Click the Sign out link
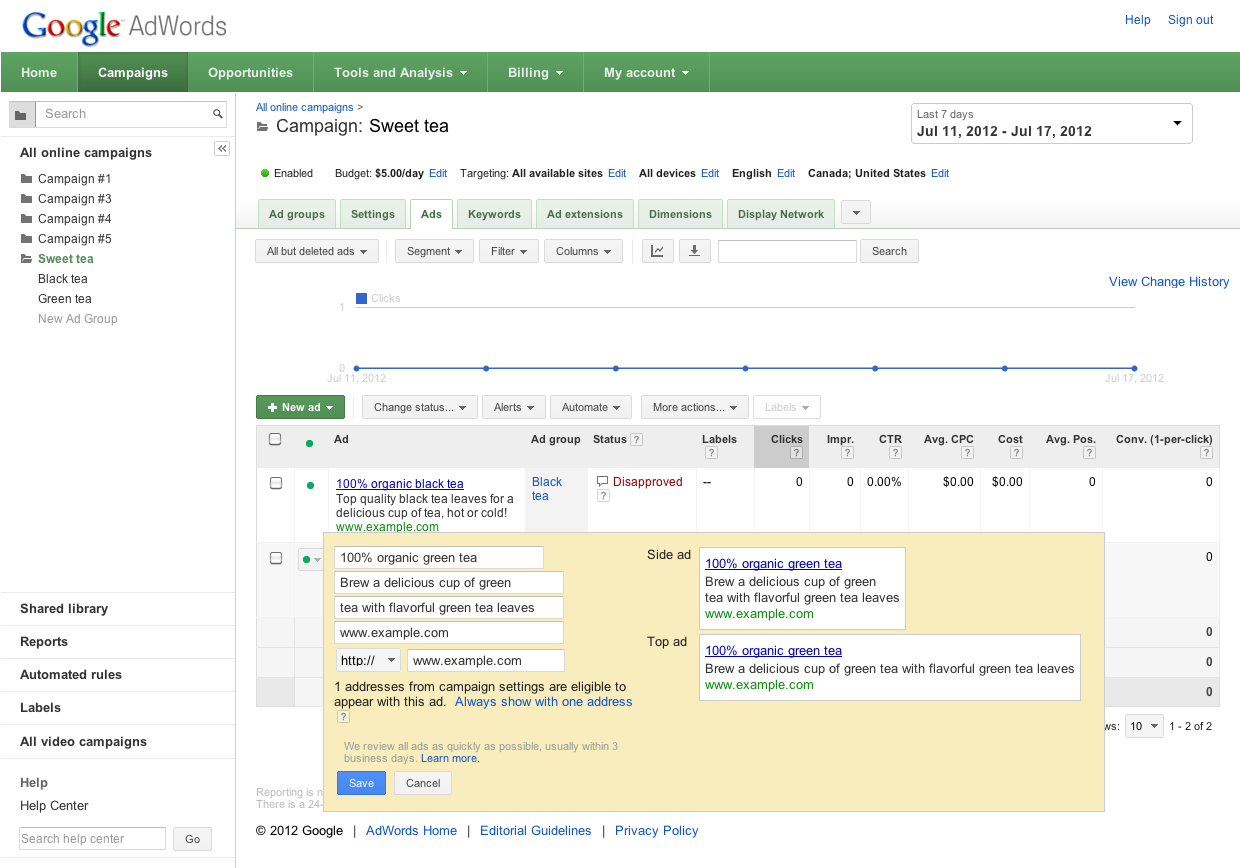This screenshot has height=868, width=1240. pos(1191,20)
